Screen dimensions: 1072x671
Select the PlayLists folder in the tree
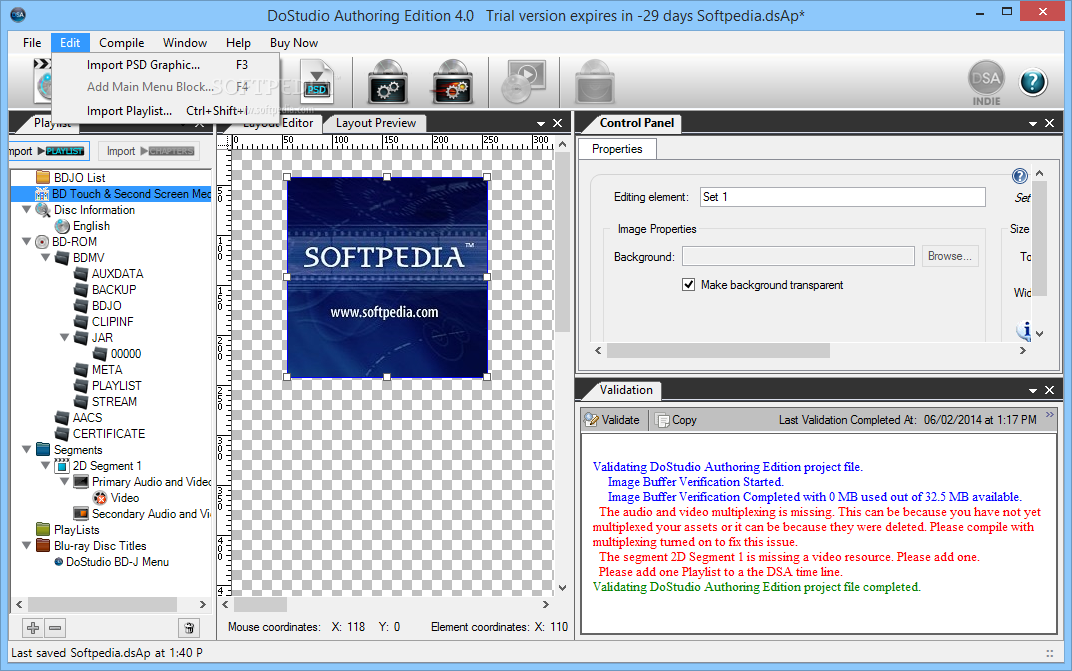coord(68,530)
